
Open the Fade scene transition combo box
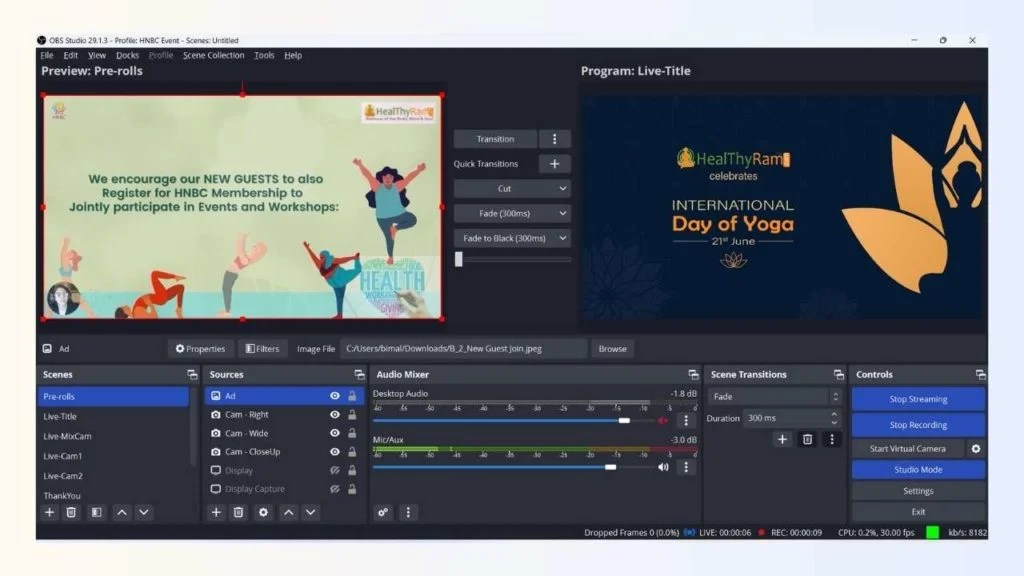[775, 396]
